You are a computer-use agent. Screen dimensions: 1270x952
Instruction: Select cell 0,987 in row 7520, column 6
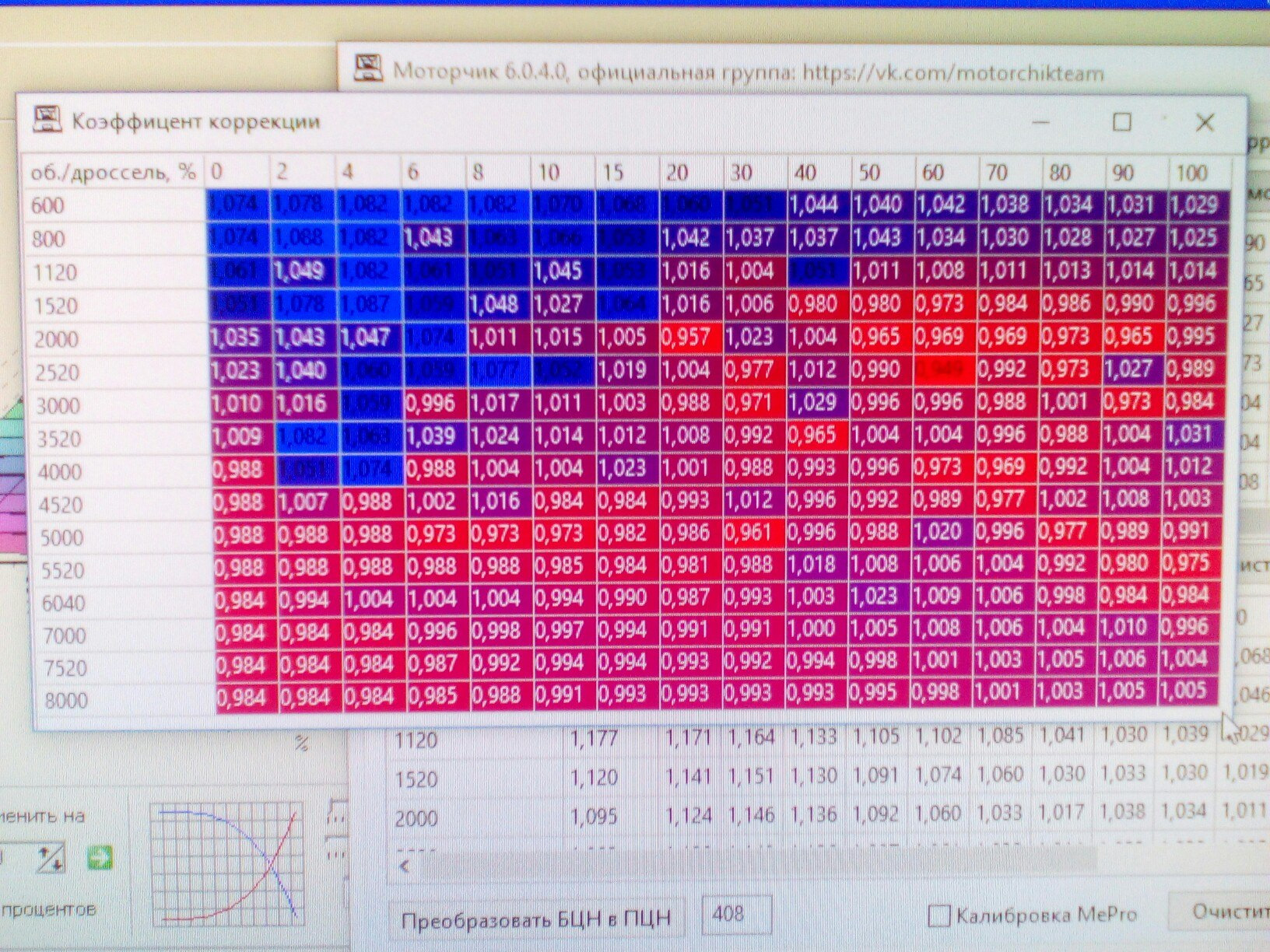click(x=437, y=663)
